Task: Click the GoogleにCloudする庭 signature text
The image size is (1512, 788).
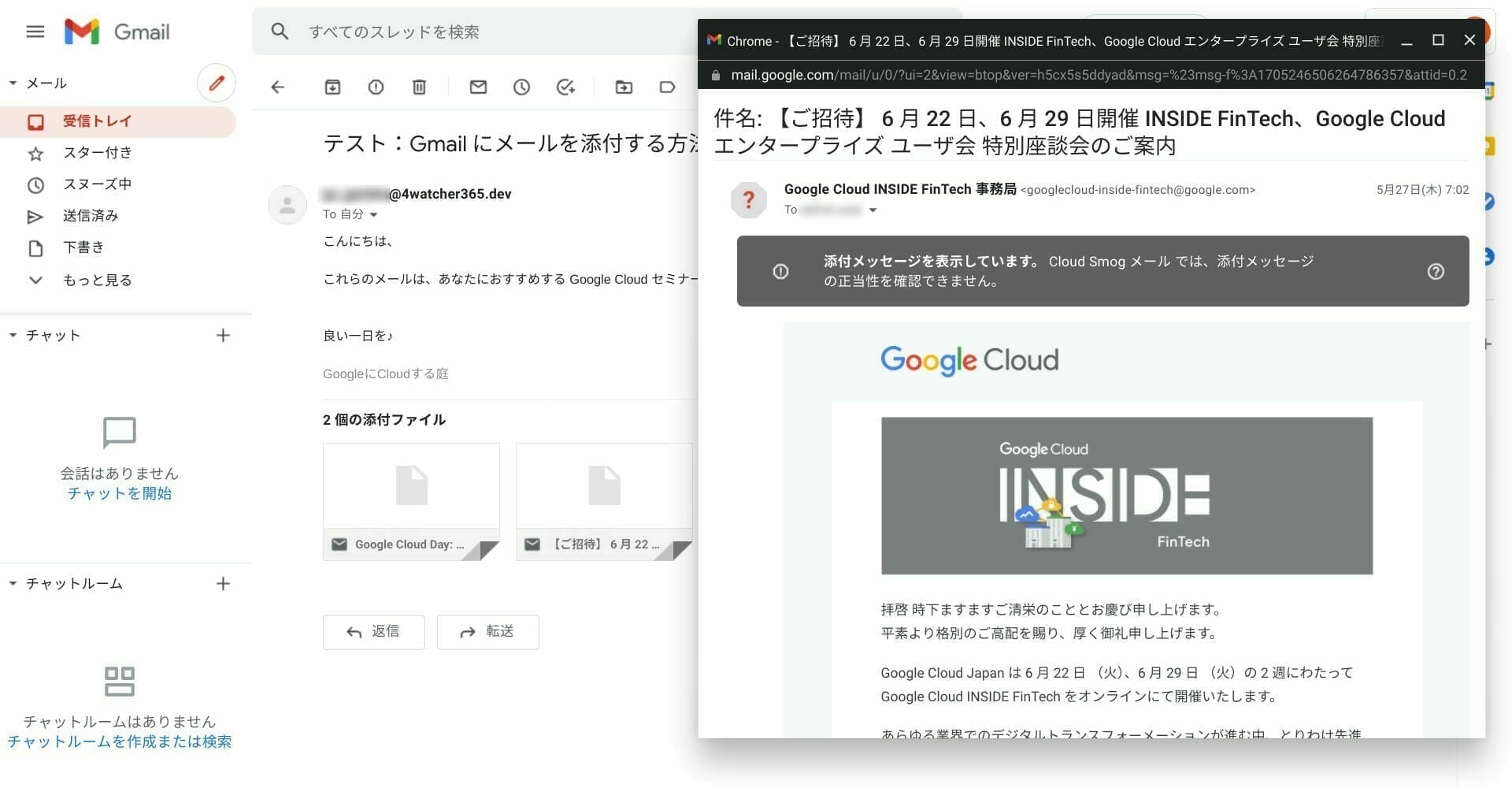Action: [x=386, y=374]
